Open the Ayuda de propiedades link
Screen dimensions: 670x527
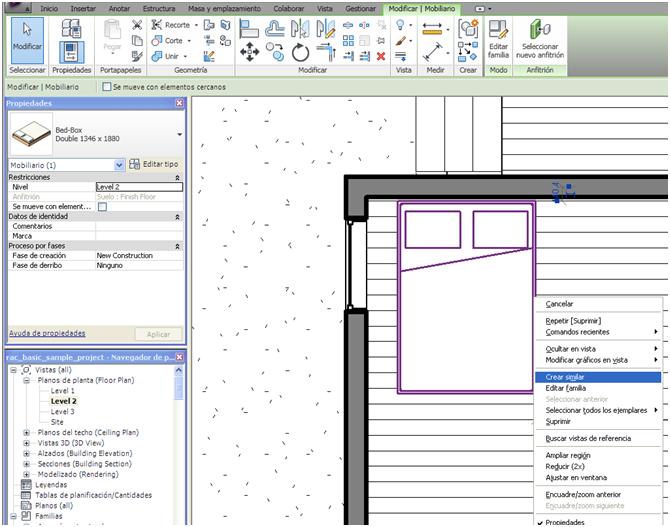[x=47, y=333]
